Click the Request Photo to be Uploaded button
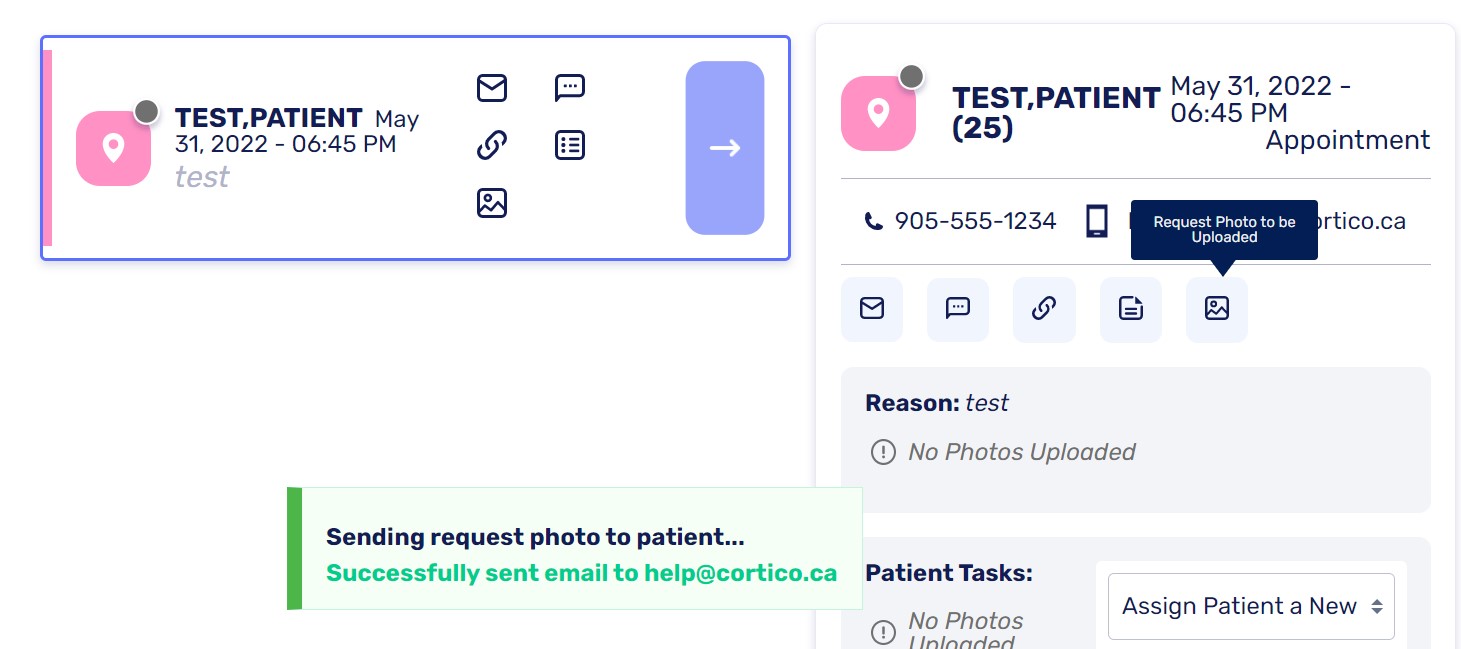Image resolution: width=1461 pixels, height=649 pixels. click(x=1216, y=309)
